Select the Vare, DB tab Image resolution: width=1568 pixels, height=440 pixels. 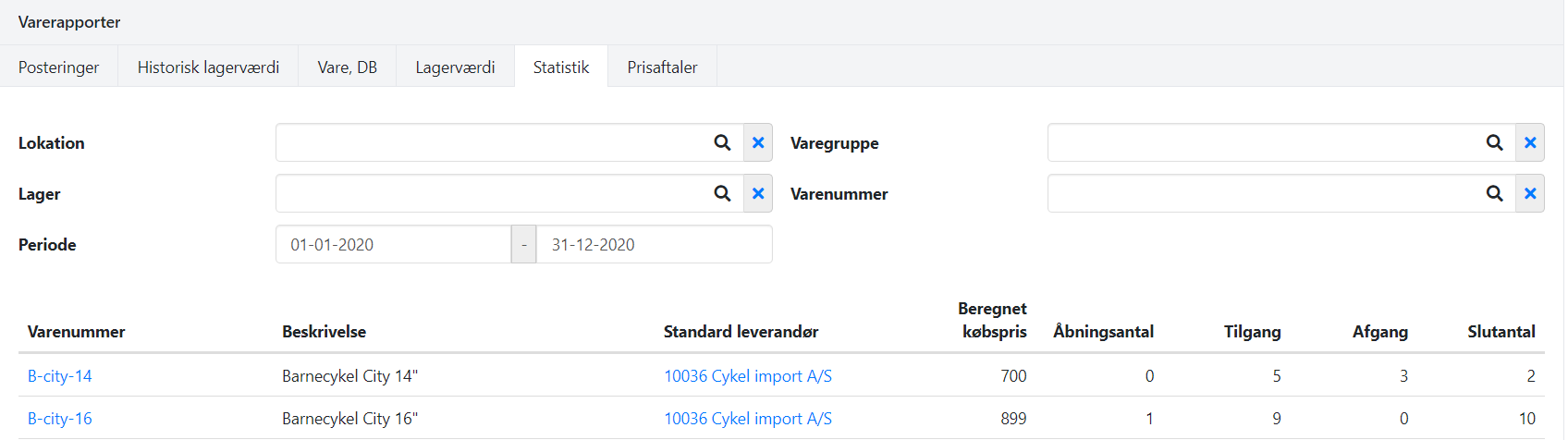348,67
